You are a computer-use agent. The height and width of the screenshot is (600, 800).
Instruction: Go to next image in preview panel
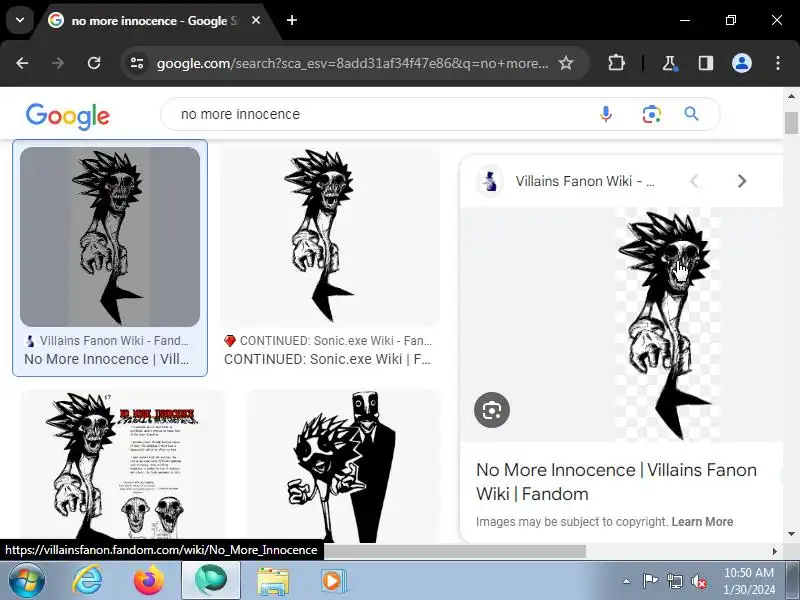click(741, 181)
